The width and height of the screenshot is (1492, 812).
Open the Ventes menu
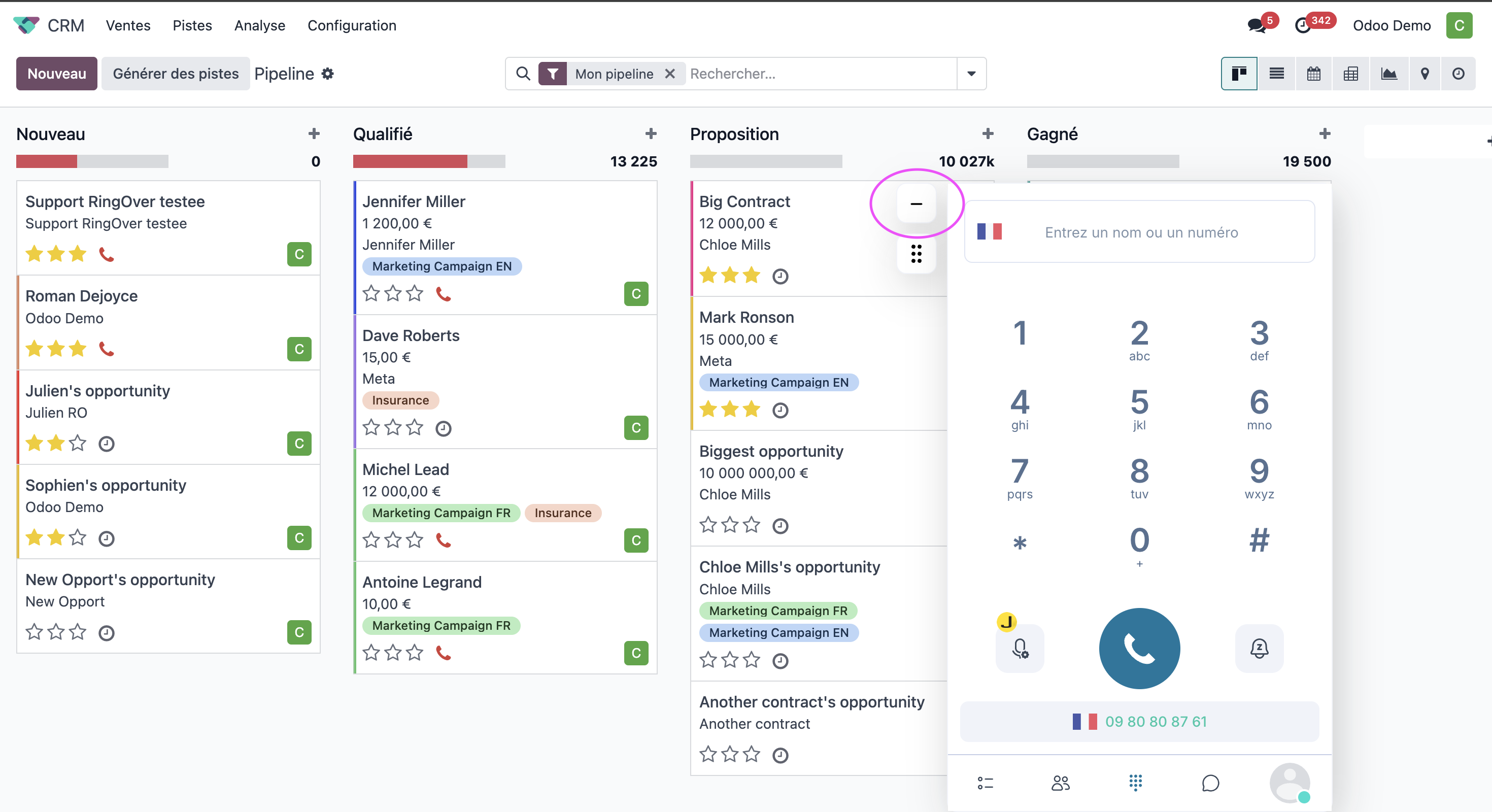(x=128, y=25)
